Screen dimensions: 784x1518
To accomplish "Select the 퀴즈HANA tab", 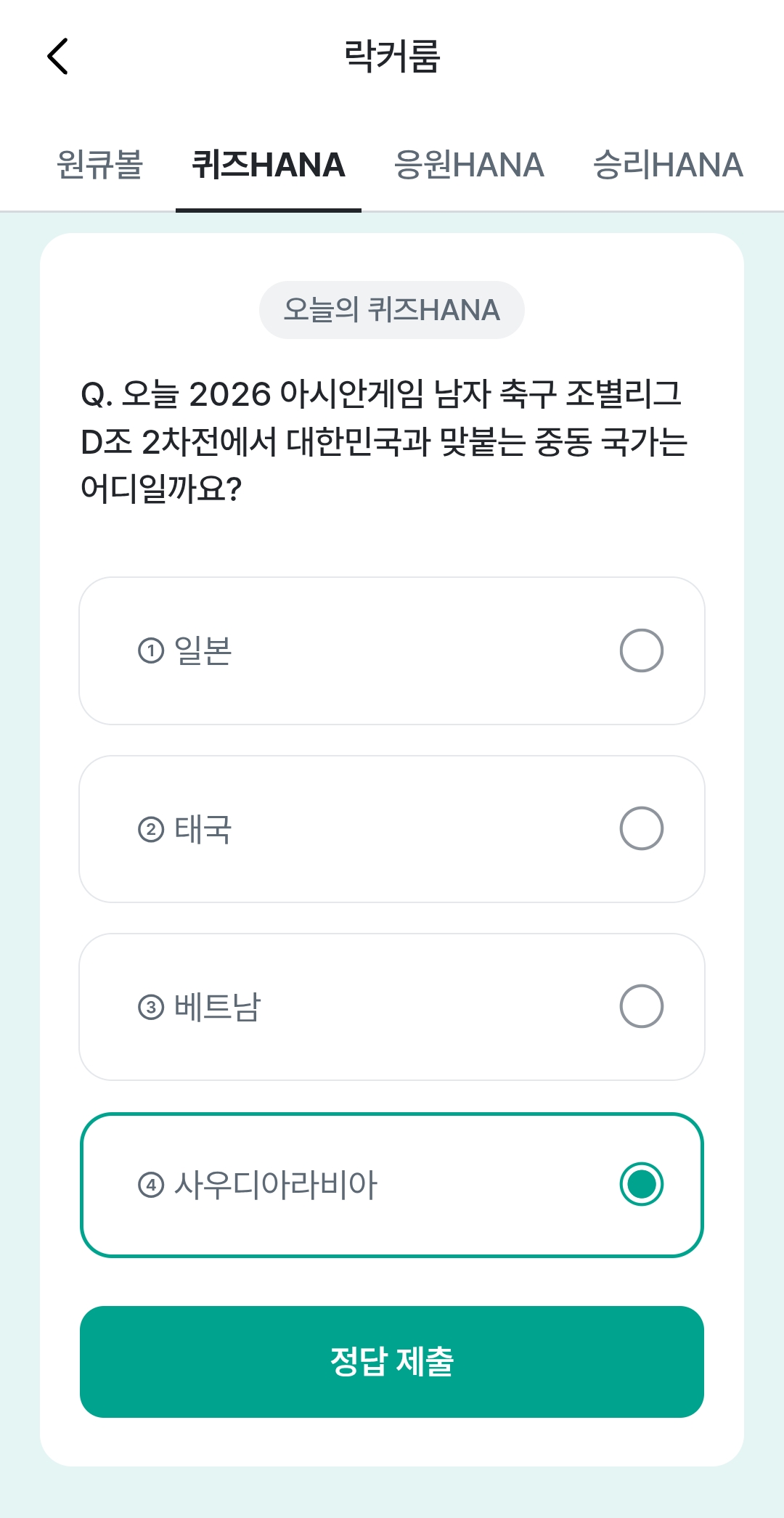I will (269, 165).
